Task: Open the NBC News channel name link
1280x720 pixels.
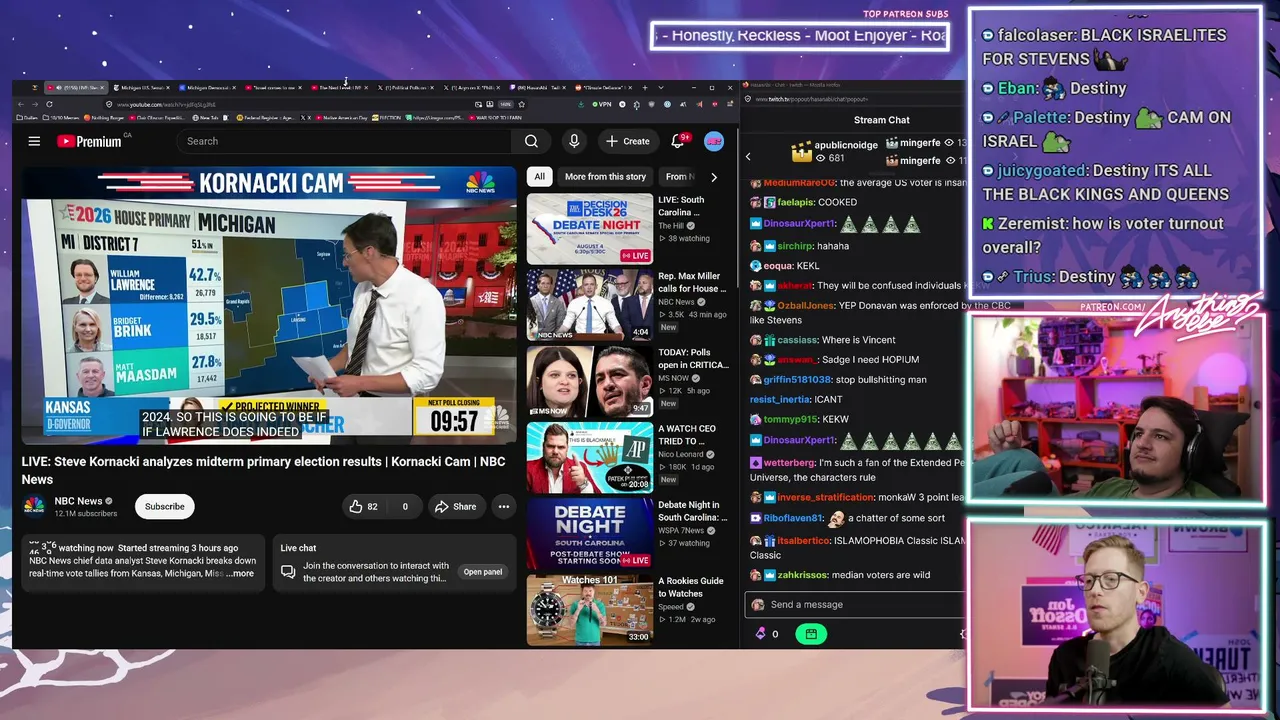Action: pyautogui.click(x=78, y=501)
